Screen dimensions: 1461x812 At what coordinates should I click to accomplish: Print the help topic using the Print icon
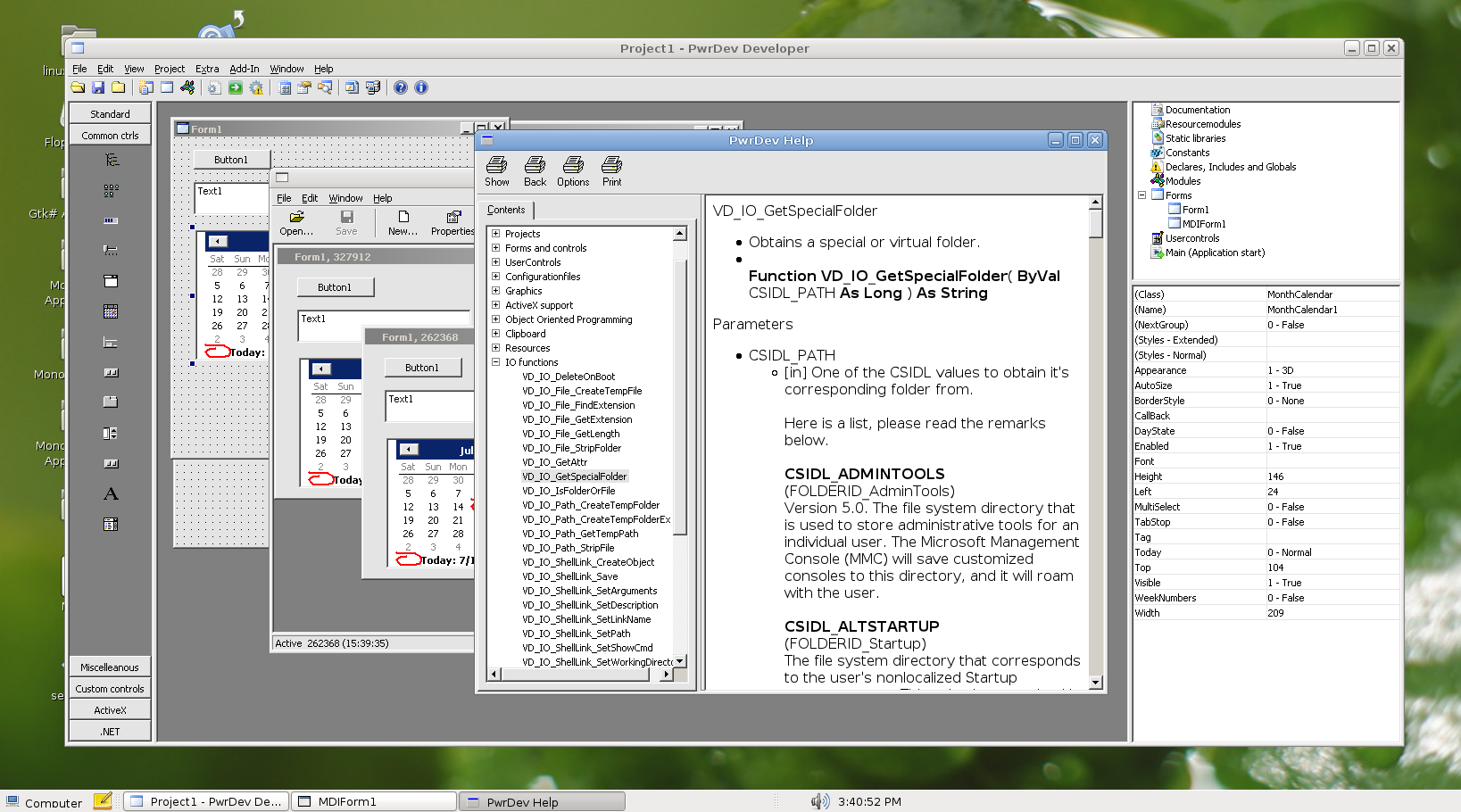click(611, 170)
